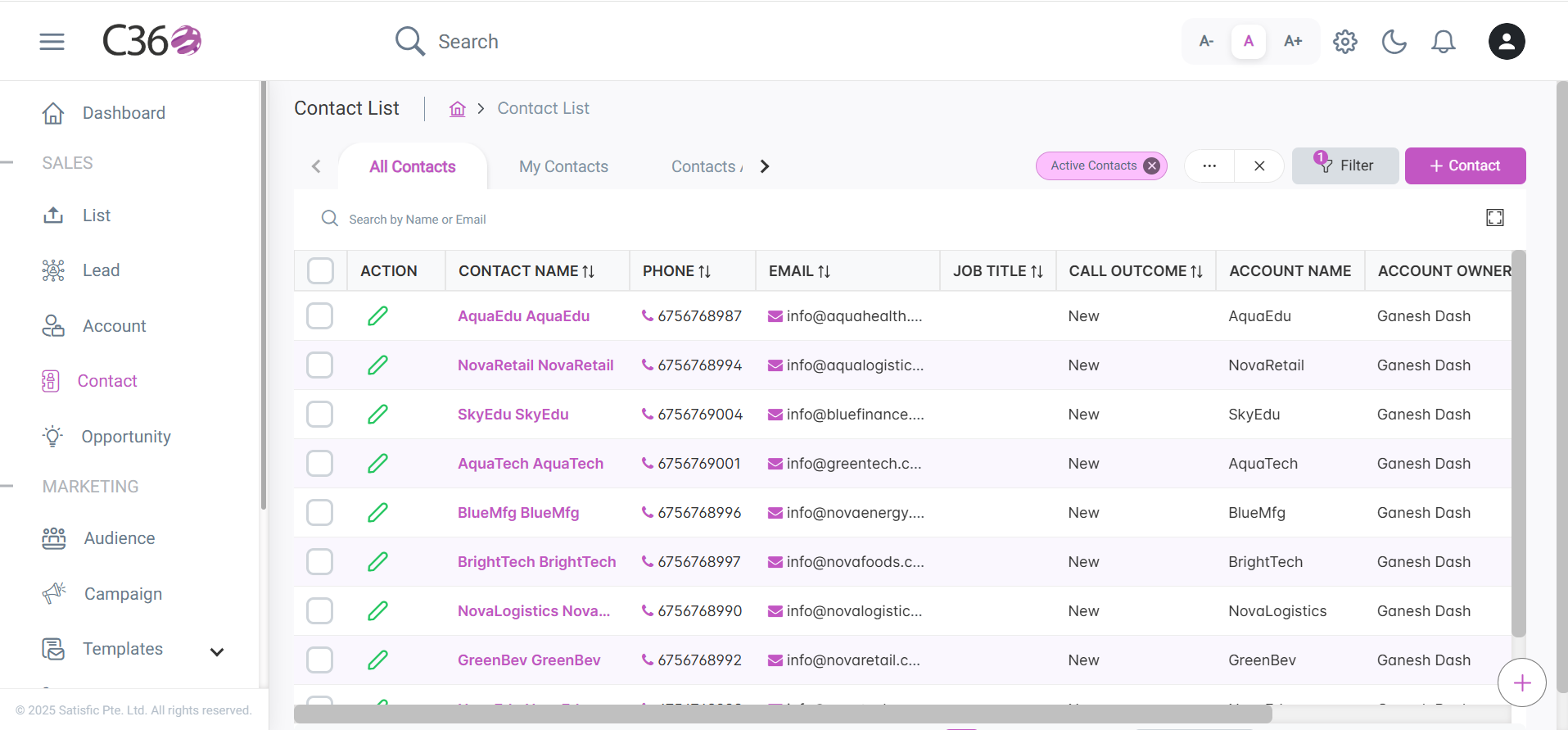Image resolution: width=1568 pixels, height=730 pixels.
Task: Click the global search magnifier icon
Action: [409, 41]
